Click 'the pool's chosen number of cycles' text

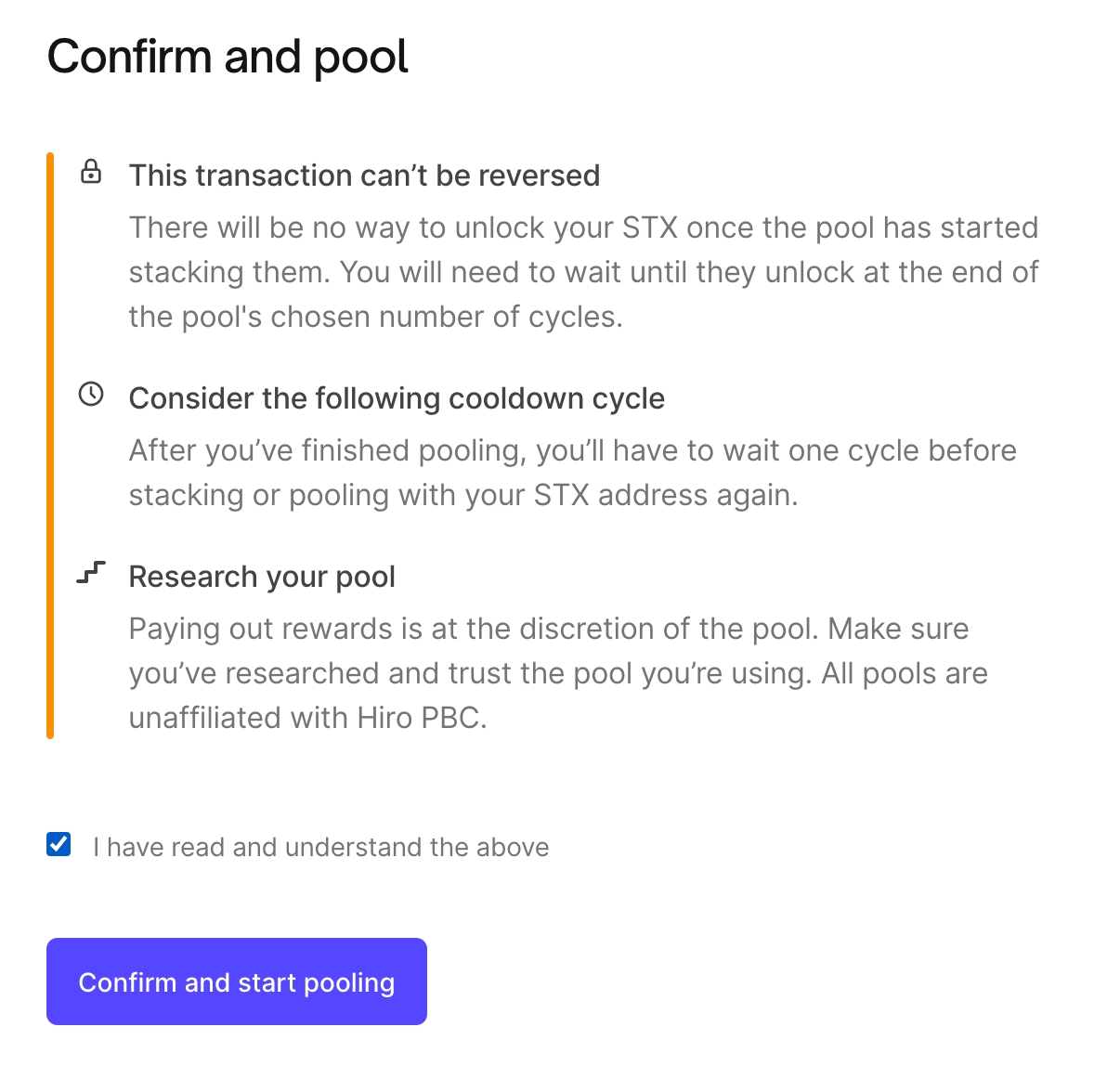[374, 317]
